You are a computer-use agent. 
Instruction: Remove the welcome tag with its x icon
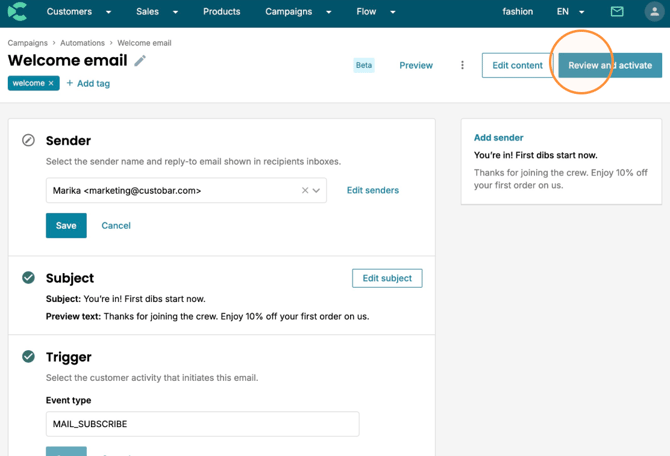pyautogui.click(x=51, y=83)
